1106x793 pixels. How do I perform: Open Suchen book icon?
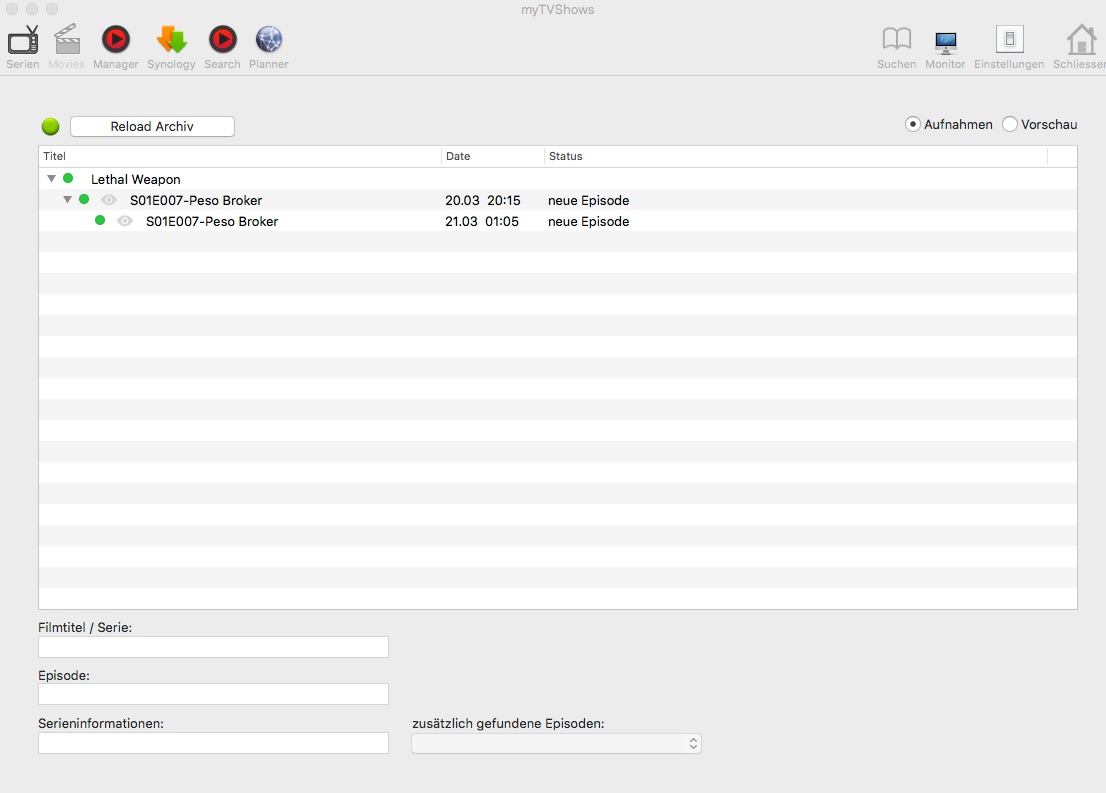pos(896,41)
